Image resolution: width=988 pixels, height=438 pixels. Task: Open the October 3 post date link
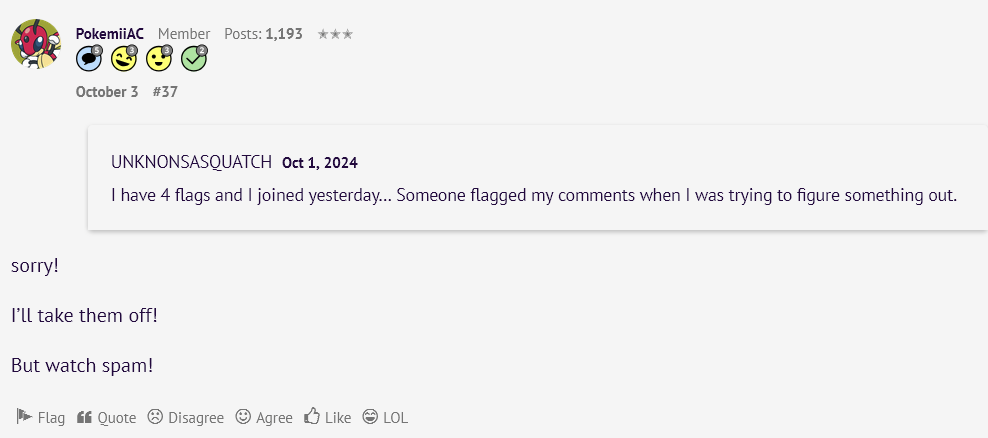(x=107, y=92)
